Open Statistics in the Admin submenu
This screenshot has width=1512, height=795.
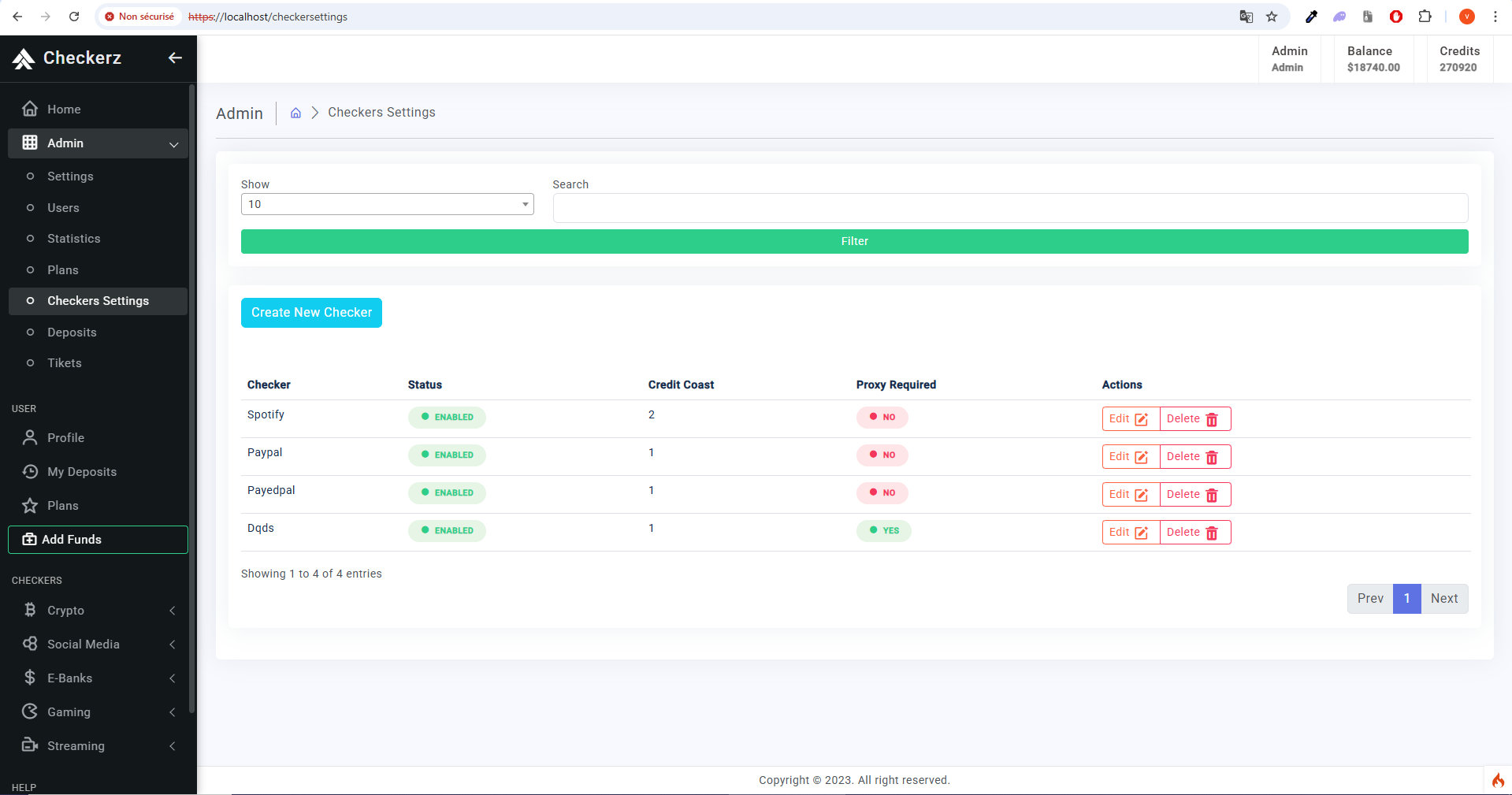coord(73,239)
